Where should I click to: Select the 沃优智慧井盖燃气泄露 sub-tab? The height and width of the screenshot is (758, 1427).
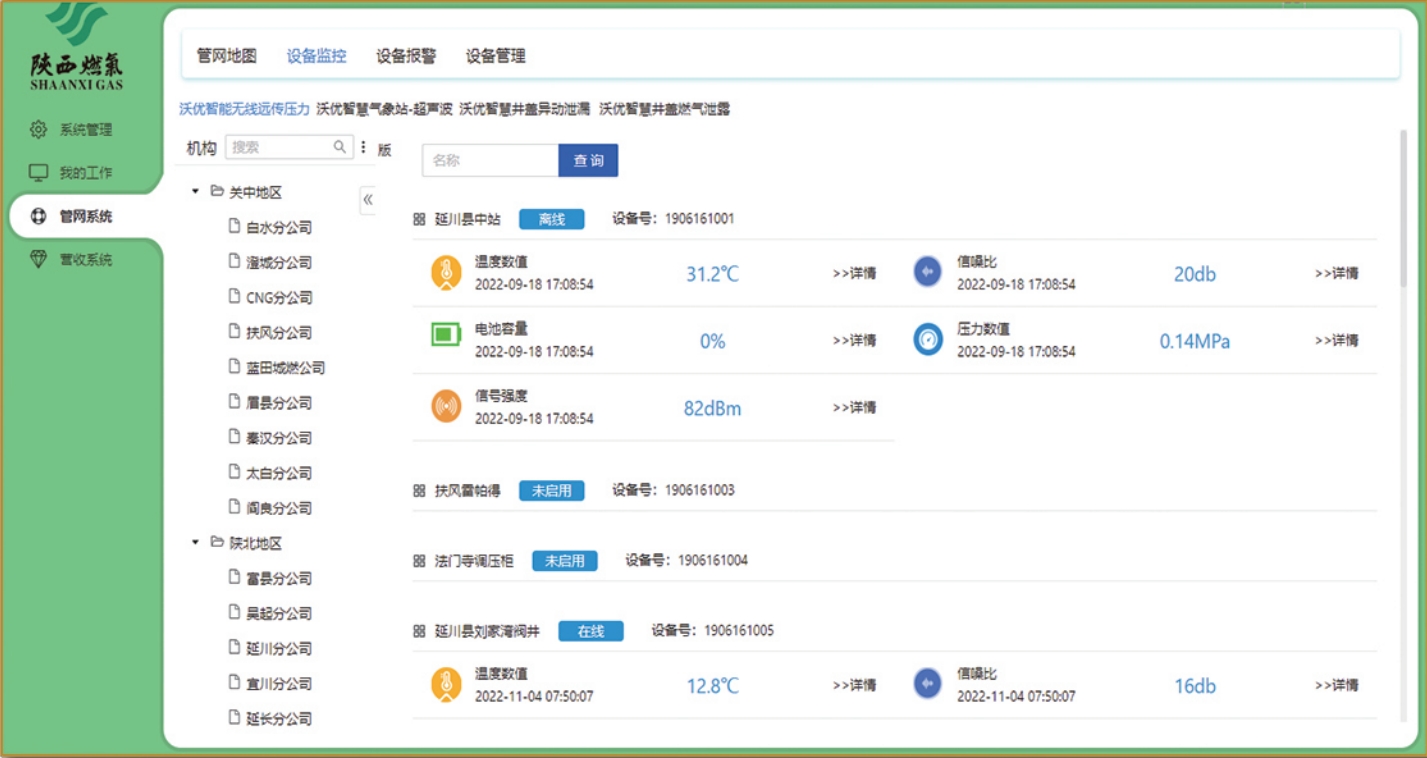pyautogui.click(x=664, y=109)
